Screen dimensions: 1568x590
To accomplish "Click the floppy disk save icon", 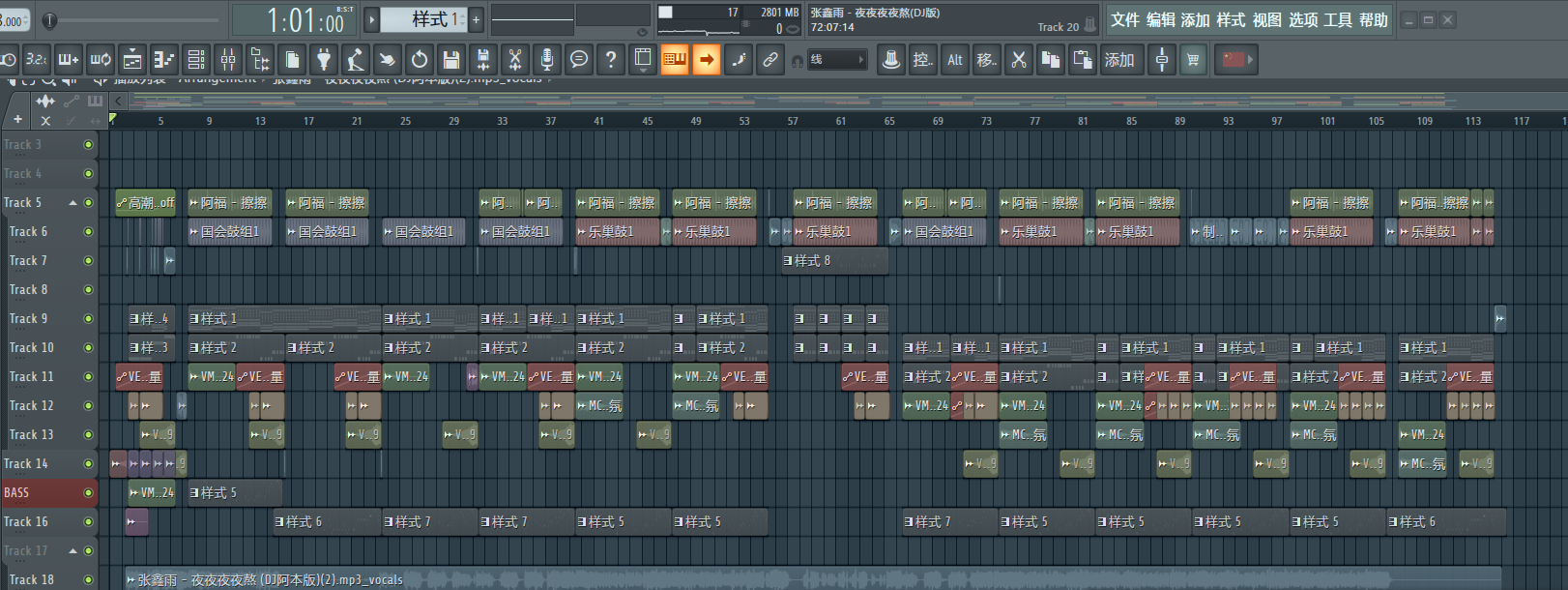I will pyautogui.click(x=451, y=60).
